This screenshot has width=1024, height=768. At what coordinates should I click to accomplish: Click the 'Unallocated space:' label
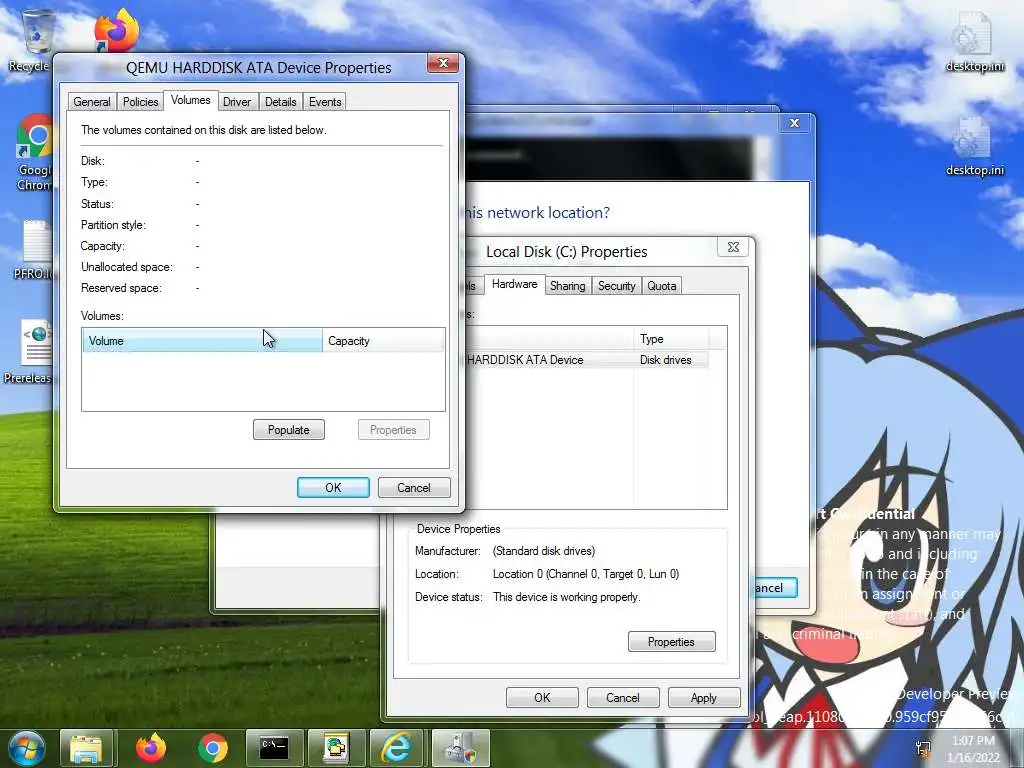(127, 267)
